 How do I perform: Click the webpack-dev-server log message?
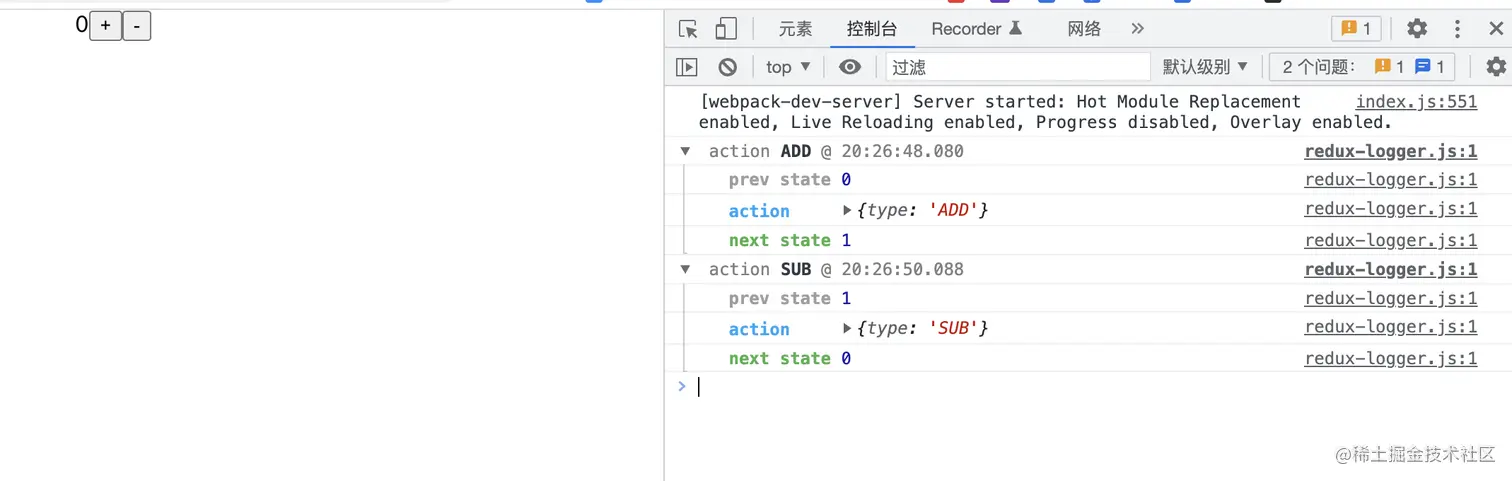(x=1045, y=112)
